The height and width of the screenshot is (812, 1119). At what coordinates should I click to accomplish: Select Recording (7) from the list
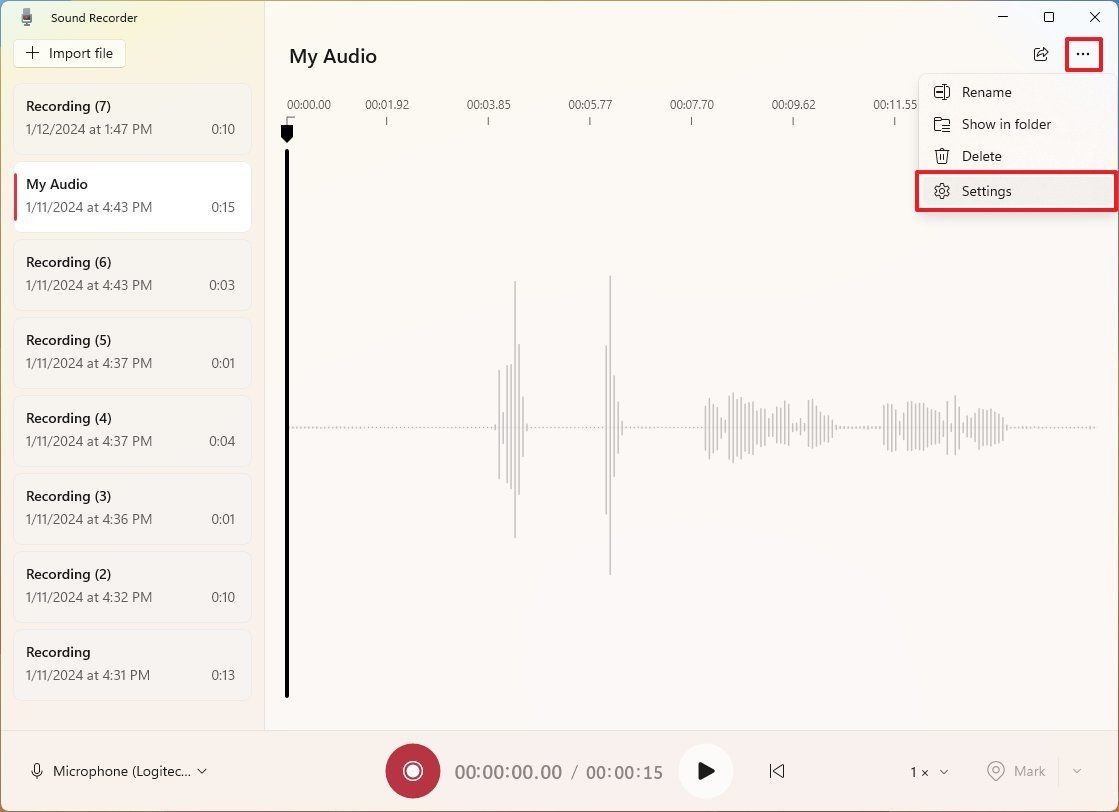131,118
